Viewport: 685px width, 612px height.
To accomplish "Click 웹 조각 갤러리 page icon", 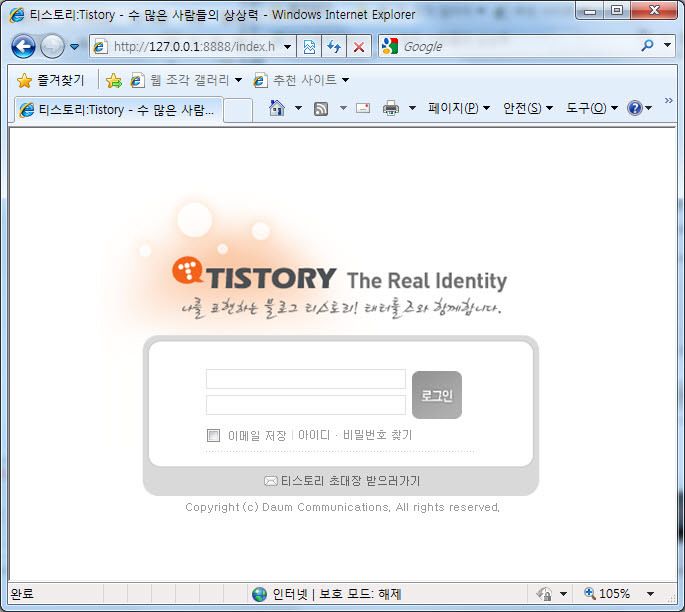I will pos(137,80).
